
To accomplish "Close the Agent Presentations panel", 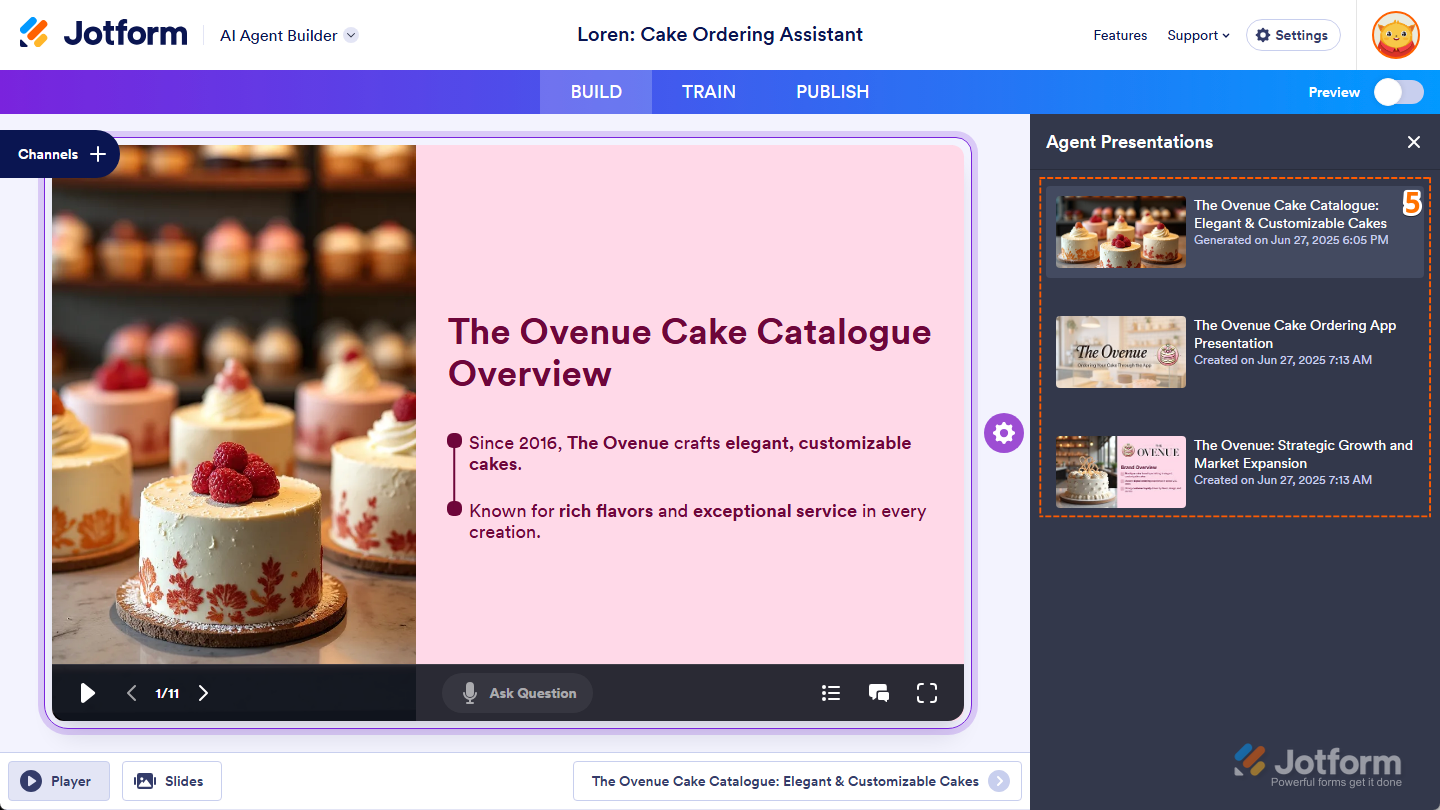I will click(1413, 142).
